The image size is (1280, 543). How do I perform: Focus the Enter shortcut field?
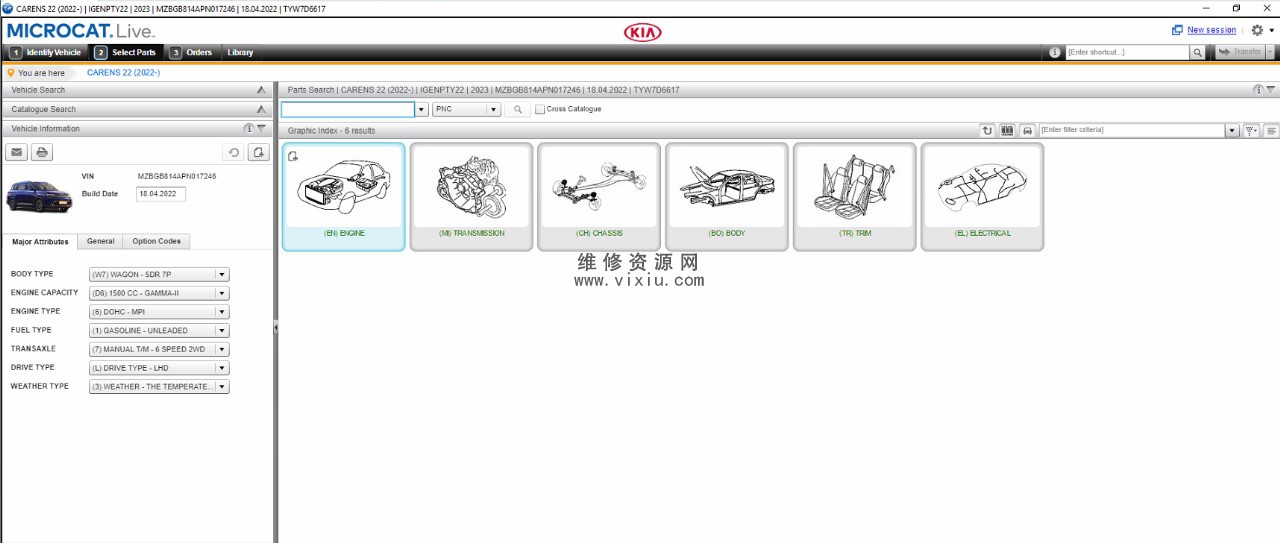tap(1127, 52)
